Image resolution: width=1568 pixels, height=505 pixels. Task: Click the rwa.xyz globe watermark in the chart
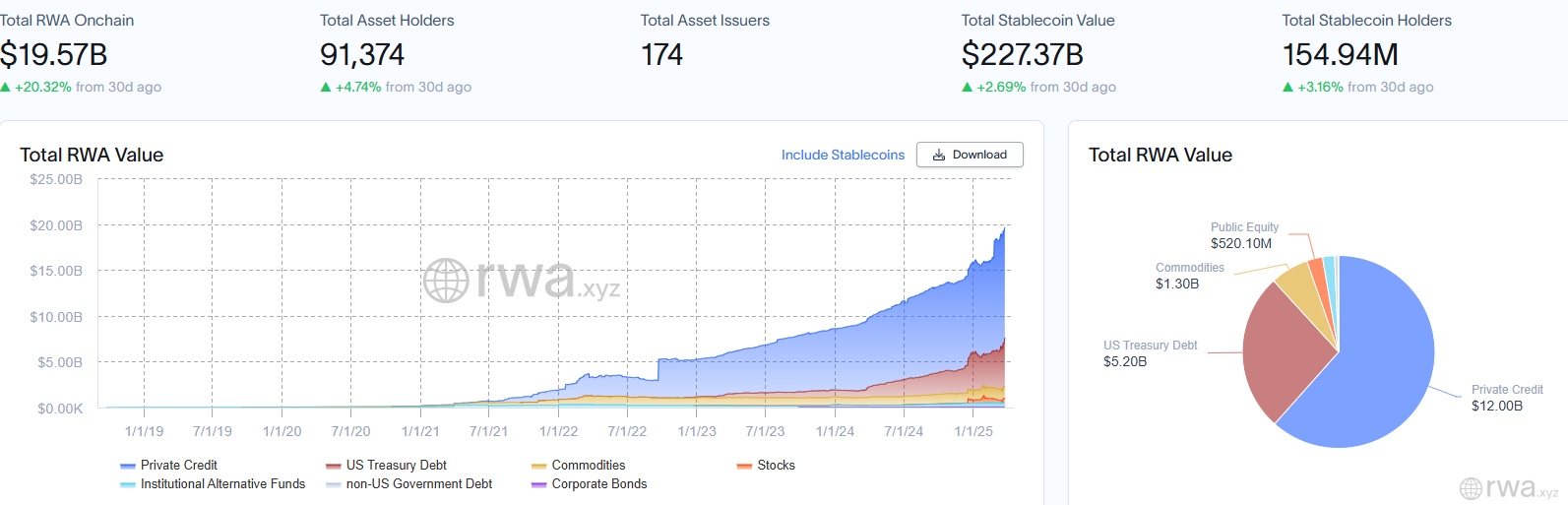click(446, 281)
